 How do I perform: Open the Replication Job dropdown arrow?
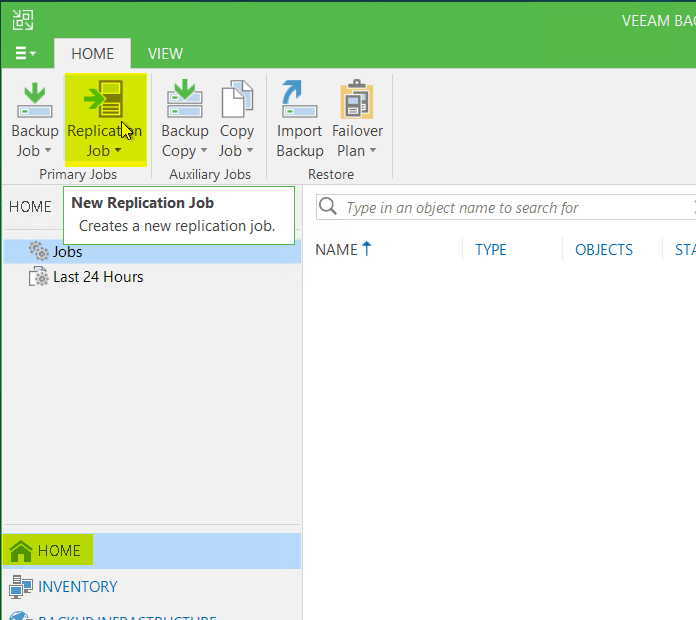[x=118, y=150]
